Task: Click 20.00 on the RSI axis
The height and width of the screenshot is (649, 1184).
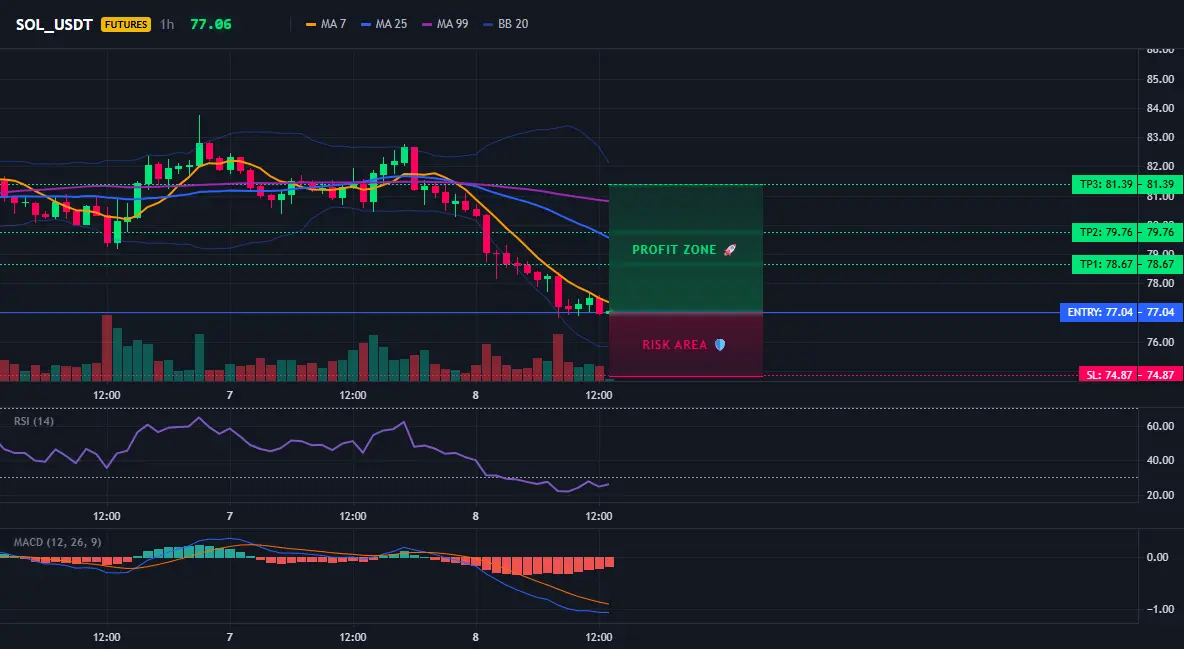Action: click(x=1160, y=495)
